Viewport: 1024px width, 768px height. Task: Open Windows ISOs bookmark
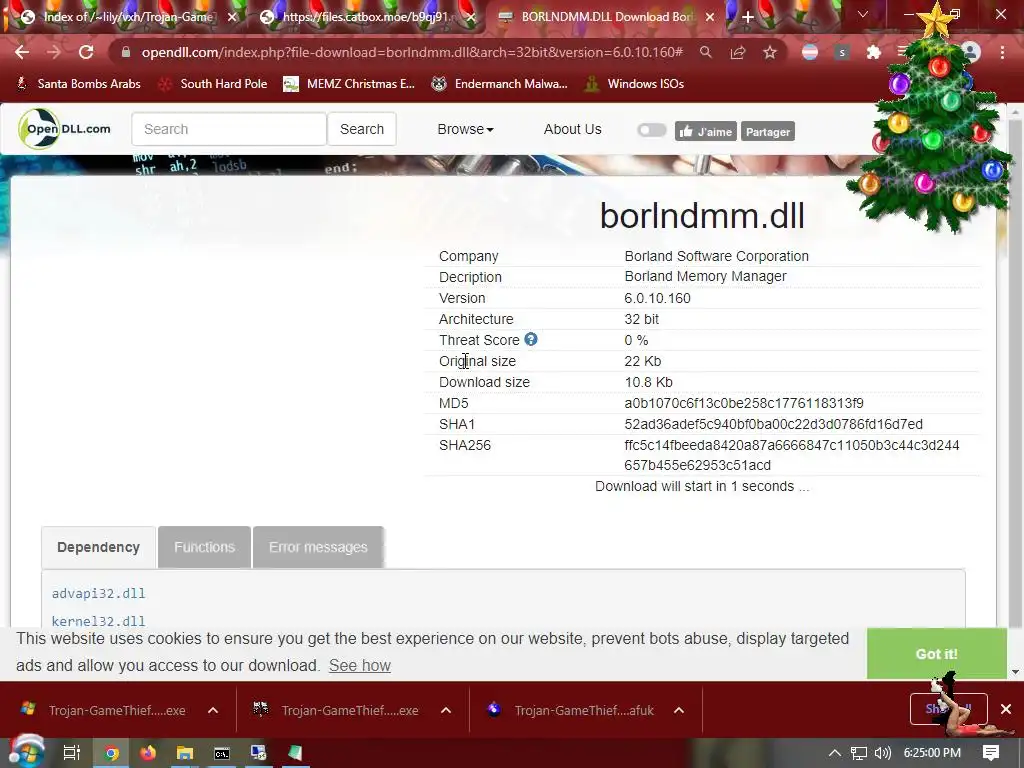tap(635, 84)
